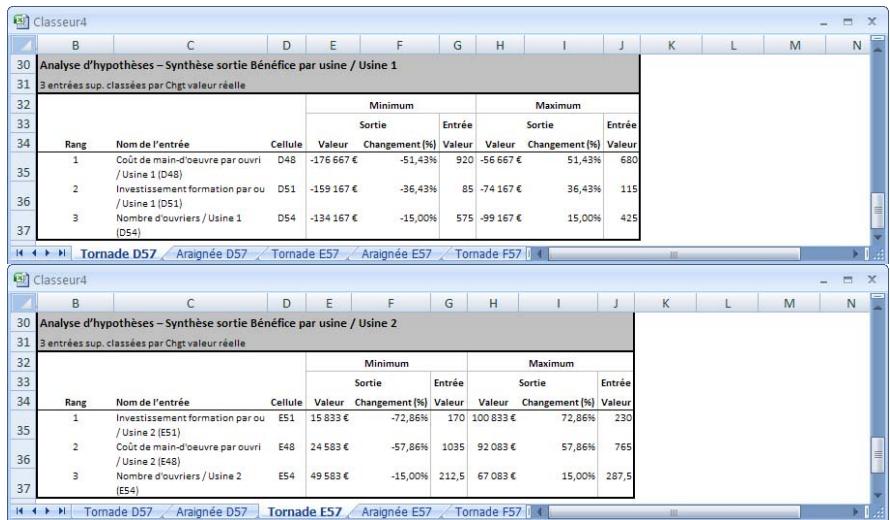This screenshot has height=520, width=890.
Task: Click horizontal scroll right arrow in bottom window
Action: pyautogui.click(x=856, y=511)
